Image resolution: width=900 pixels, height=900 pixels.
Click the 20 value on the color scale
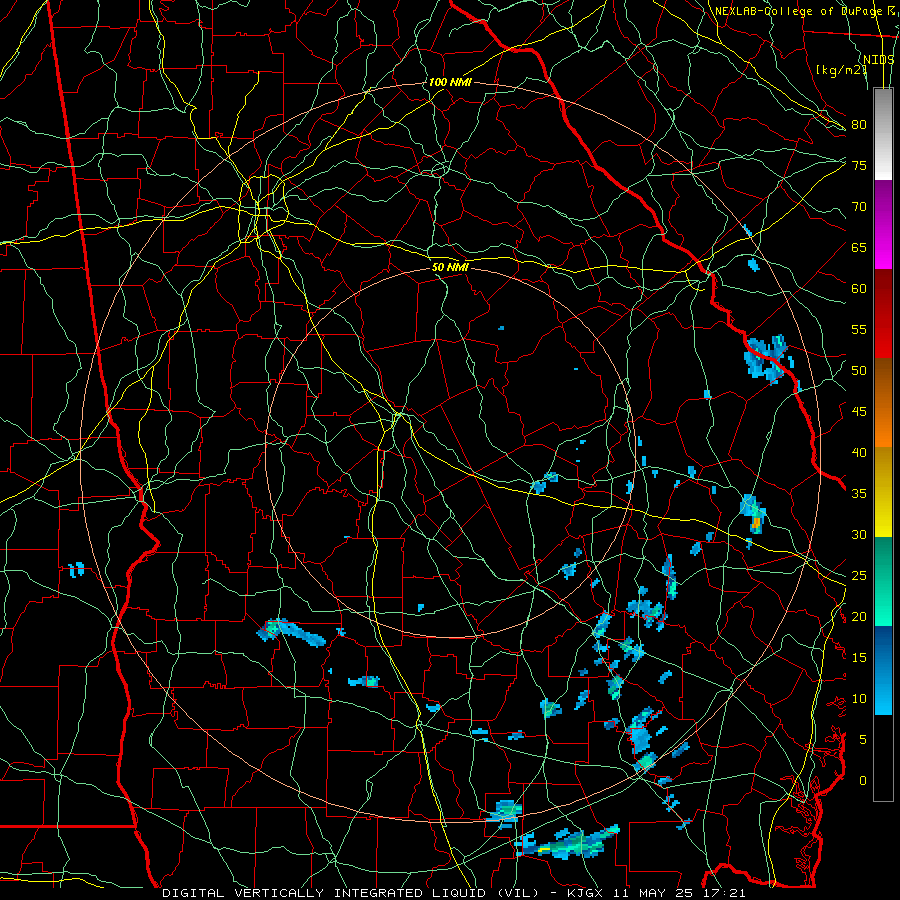(859, 616)
